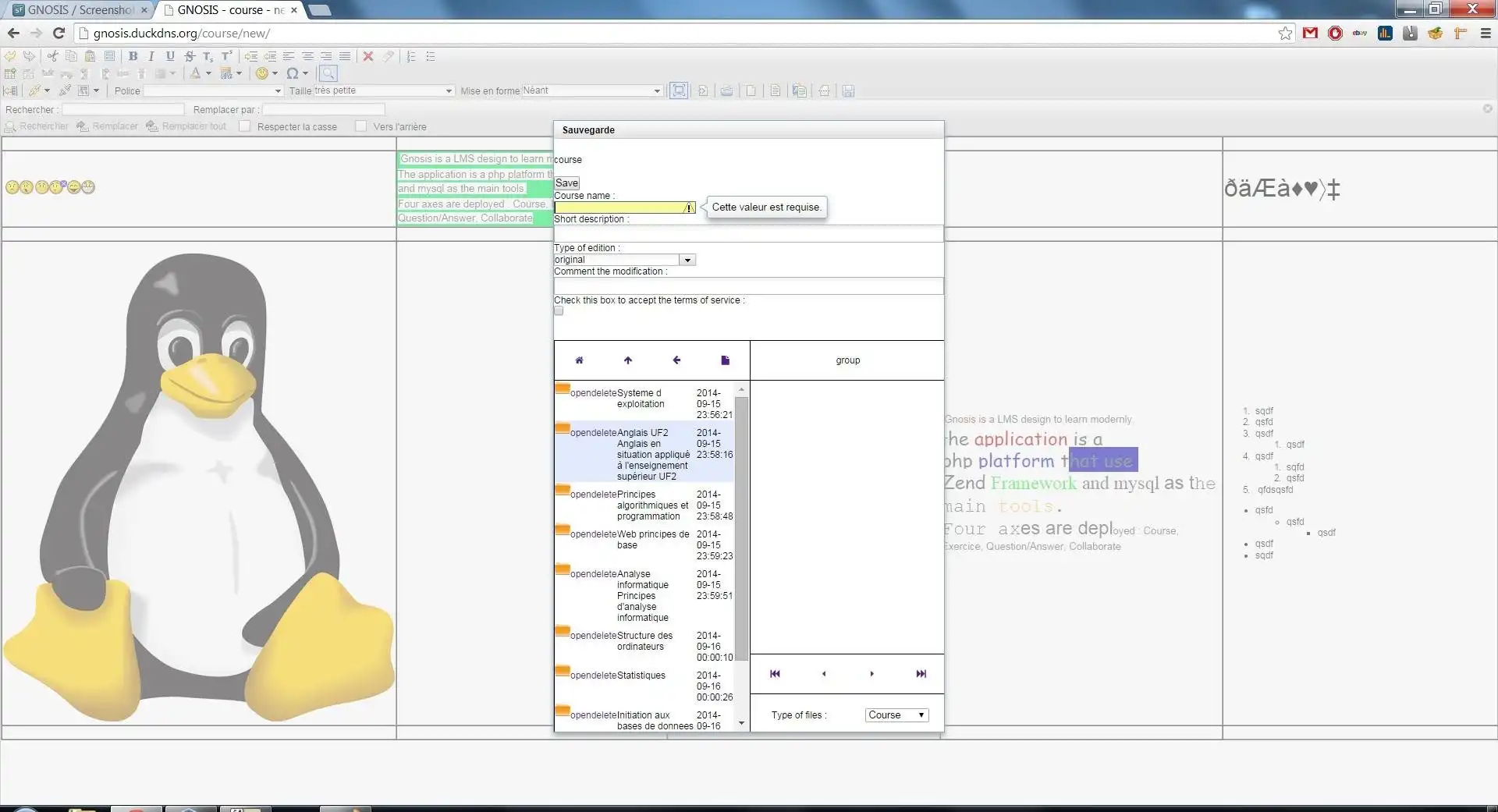Click the new file icon in browser
Screen dimensions: 1498x812
(x=725, y=360)
